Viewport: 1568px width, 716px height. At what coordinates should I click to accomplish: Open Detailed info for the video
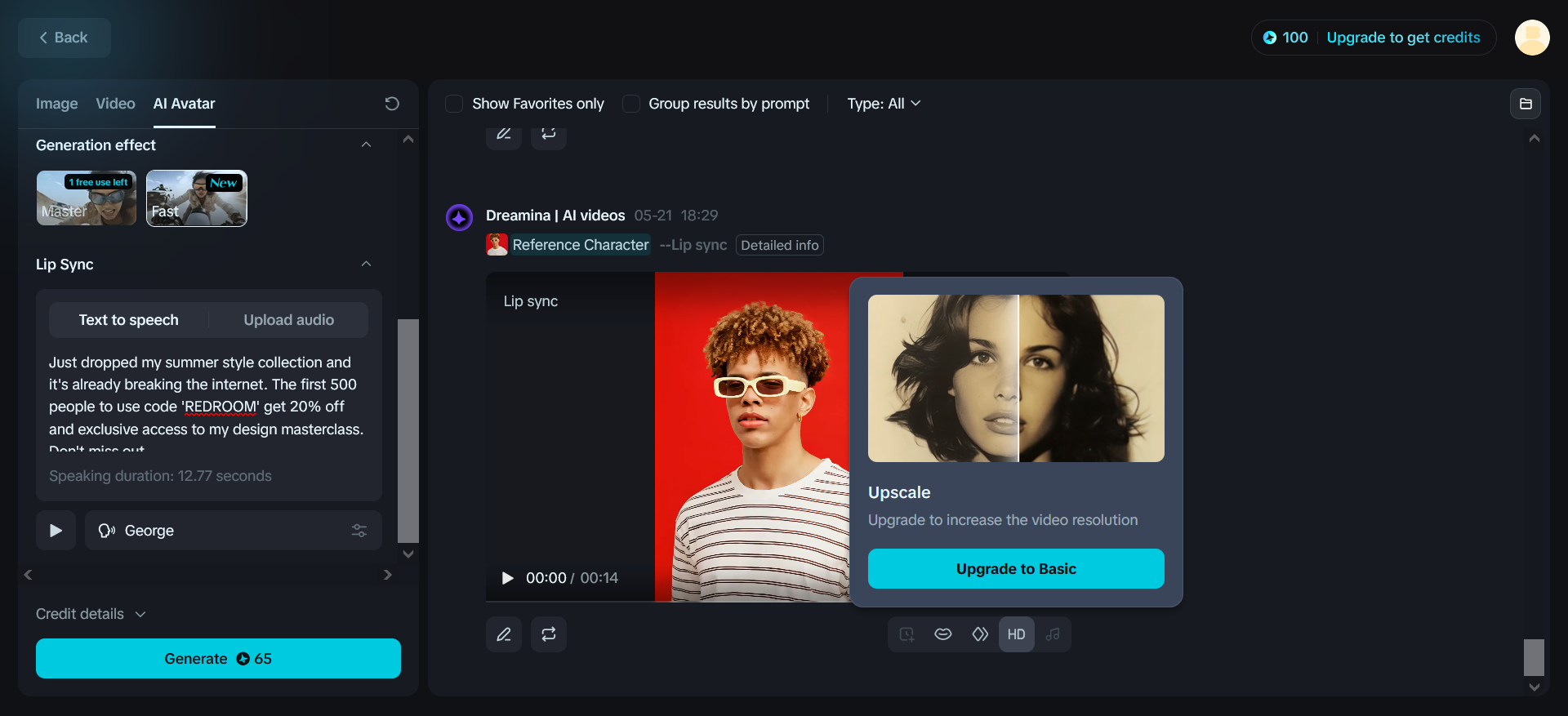780,245
